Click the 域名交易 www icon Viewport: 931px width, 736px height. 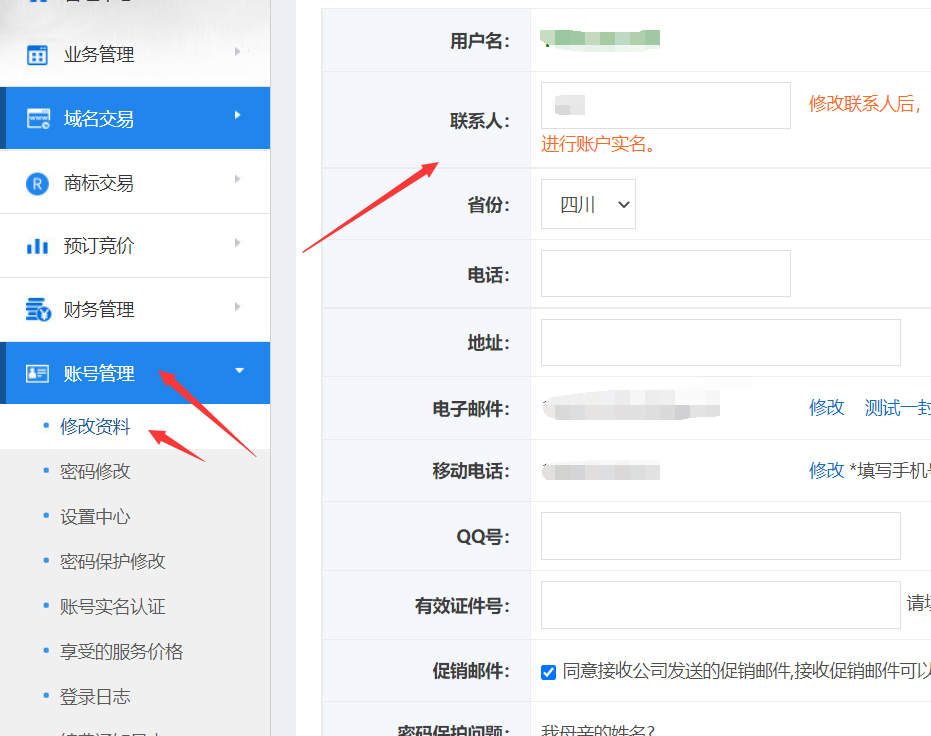click(38, 119)
